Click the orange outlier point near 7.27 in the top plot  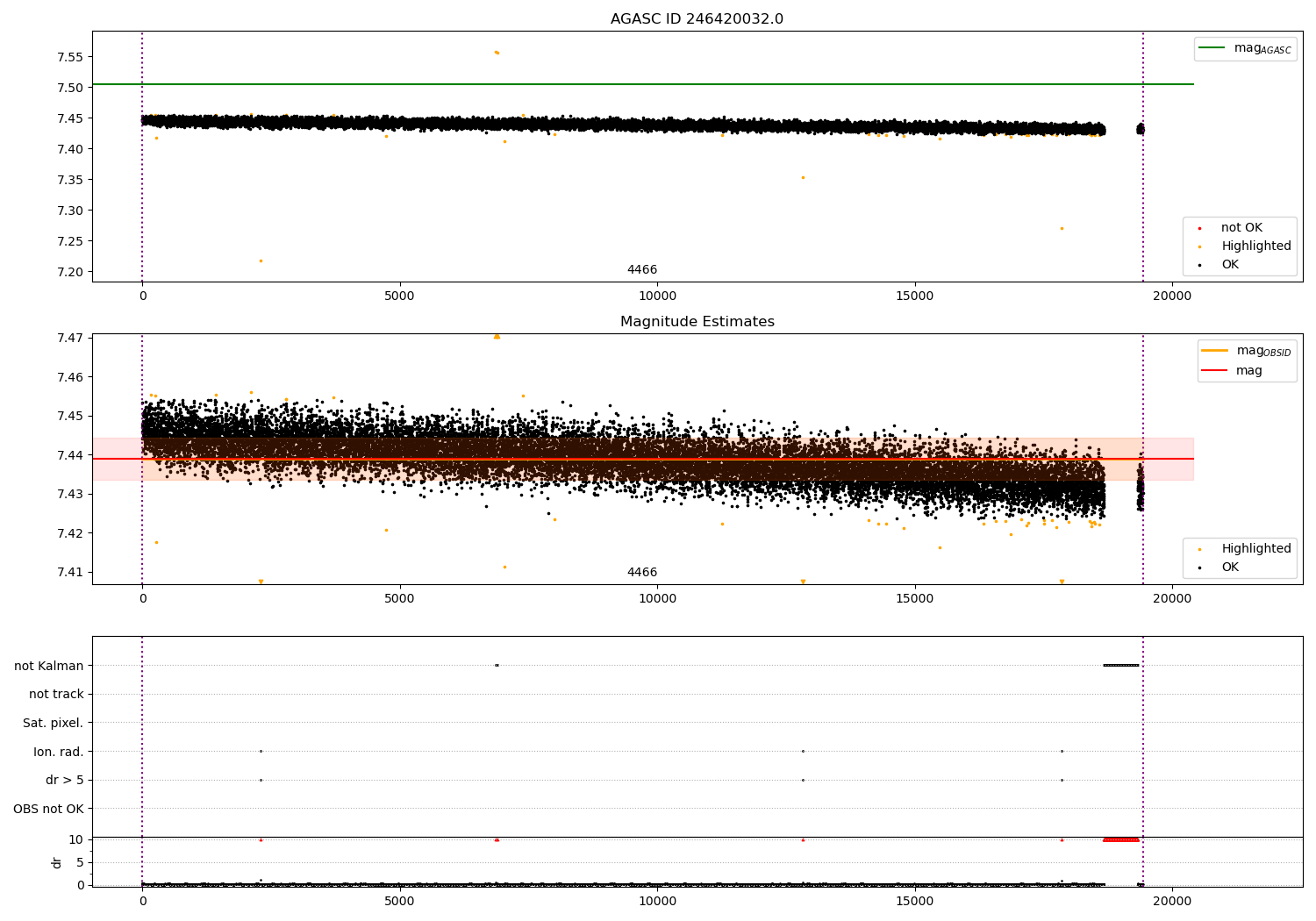click(1062, 228)
